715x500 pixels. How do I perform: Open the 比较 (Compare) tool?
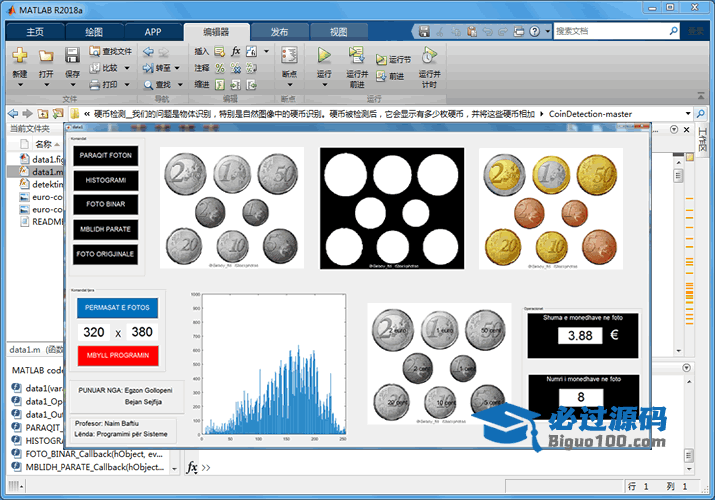104,68
